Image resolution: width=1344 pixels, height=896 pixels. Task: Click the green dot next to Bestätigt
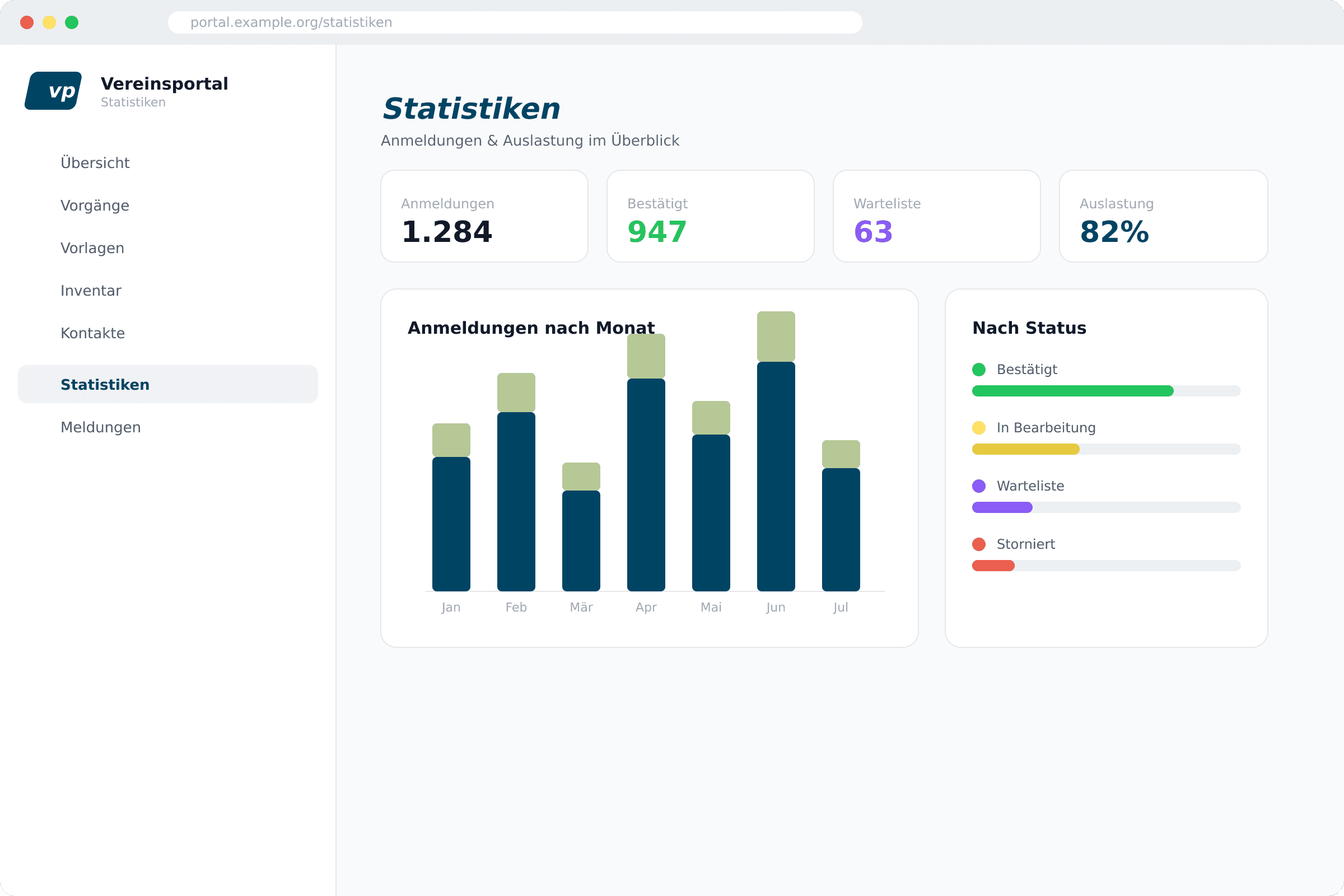[x=979, y=370]
